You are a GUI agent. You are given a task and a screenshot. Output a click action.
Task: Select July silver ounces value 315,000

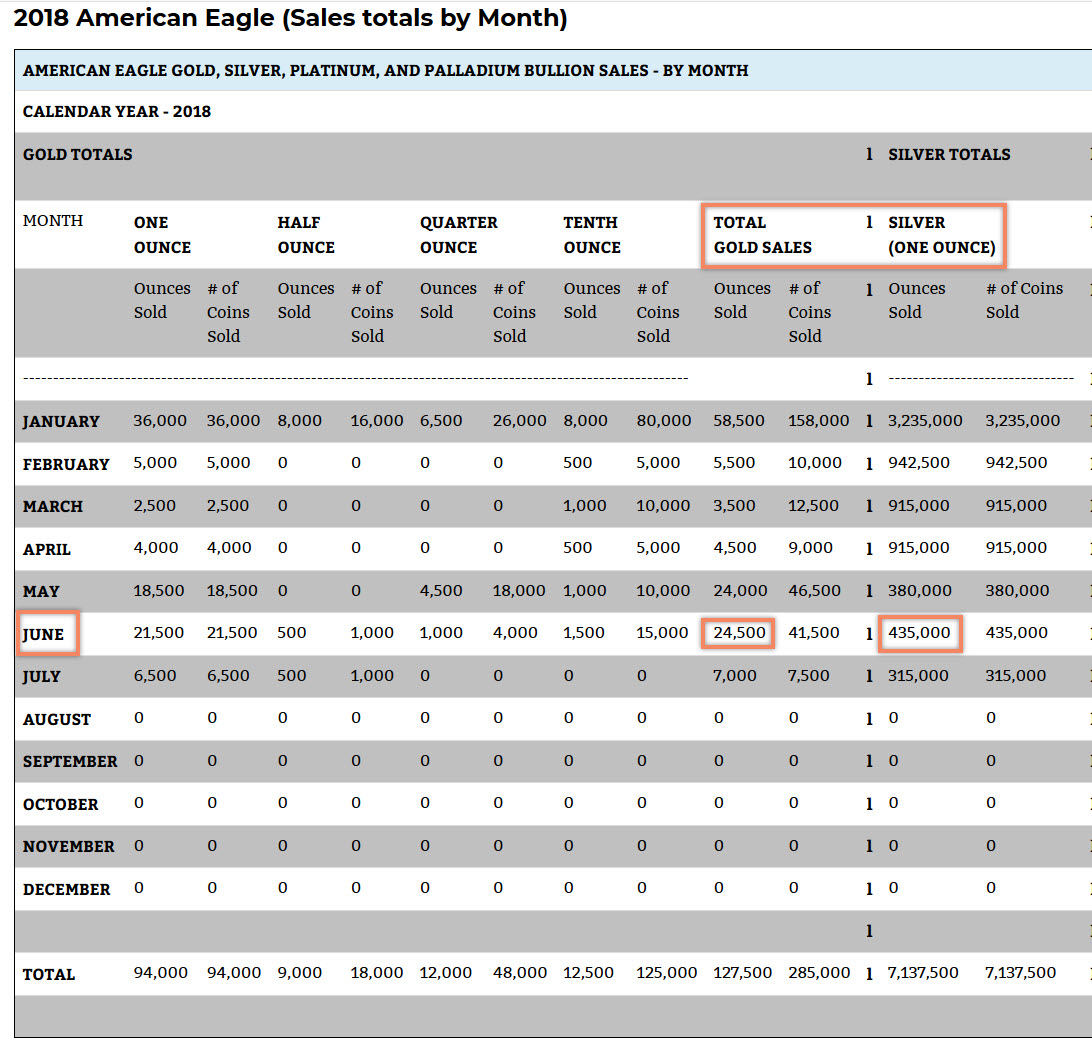tap(918, 676)
